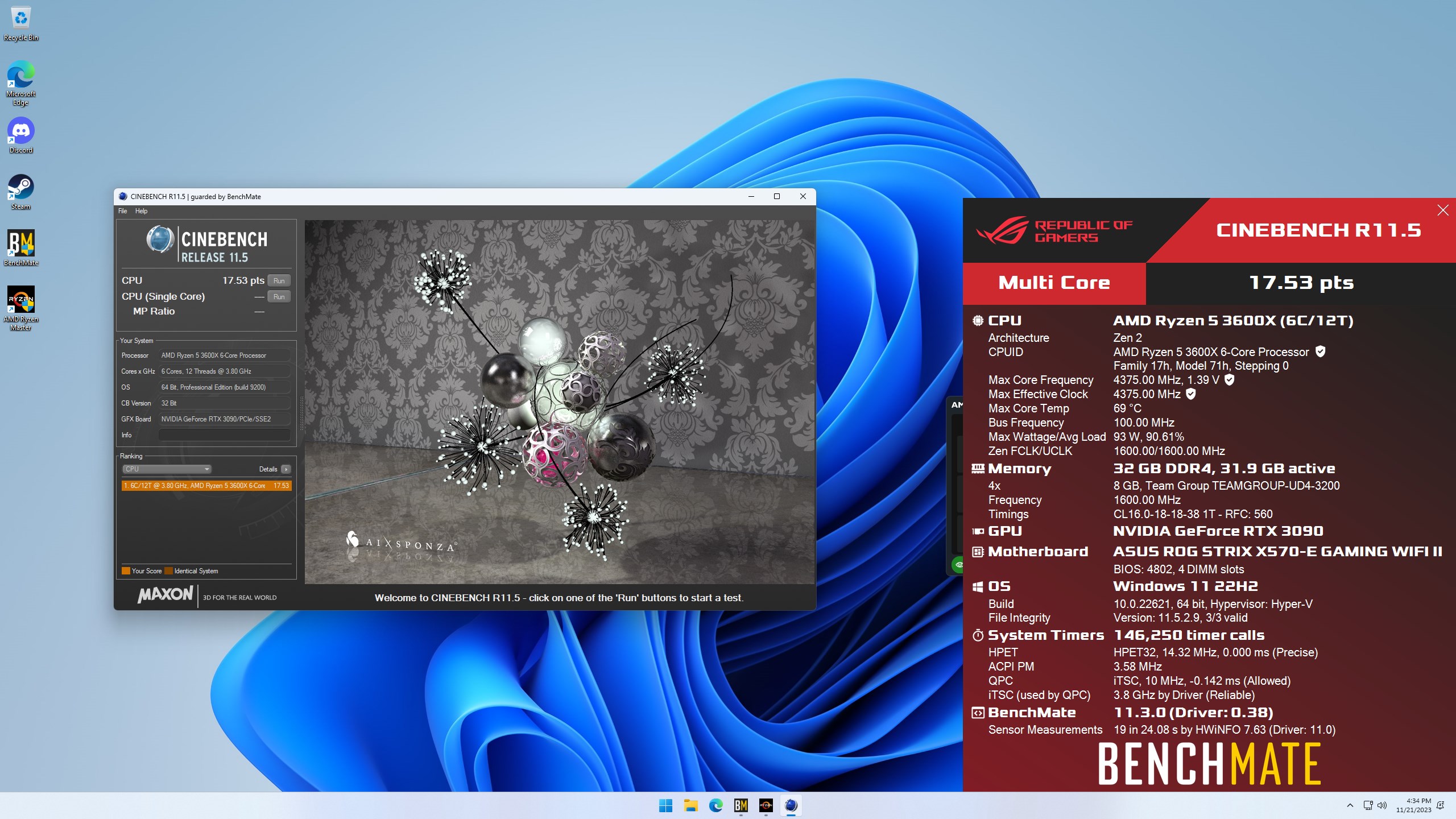Click the System Timers stopwatch icon
This screenshot has width=1456, height=819.
point(978,635)
